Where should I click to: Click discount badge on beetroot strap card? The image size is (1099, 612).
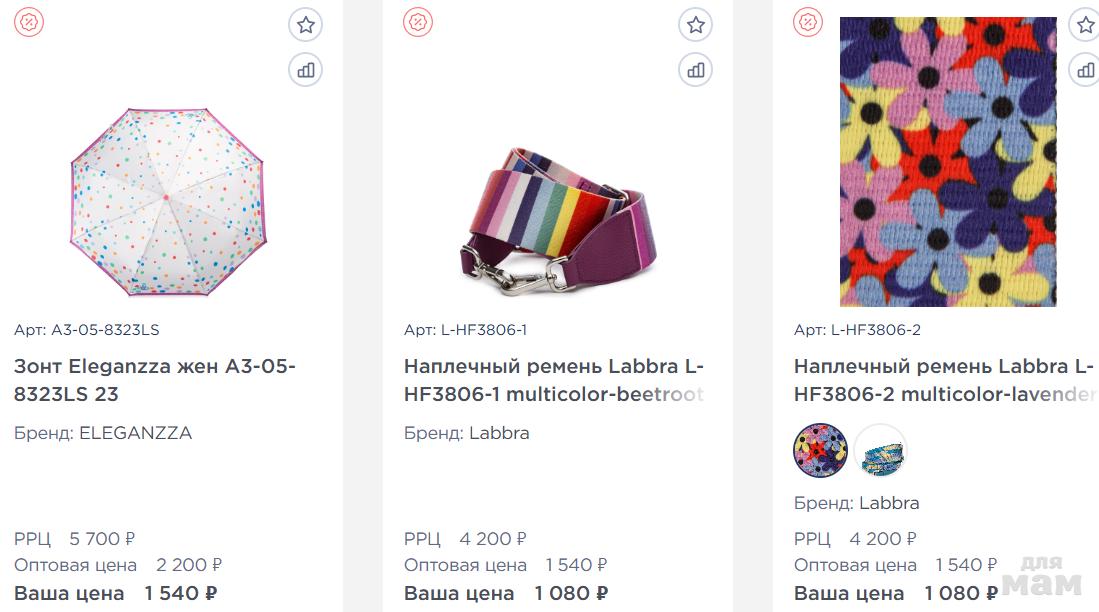point(418,22)
